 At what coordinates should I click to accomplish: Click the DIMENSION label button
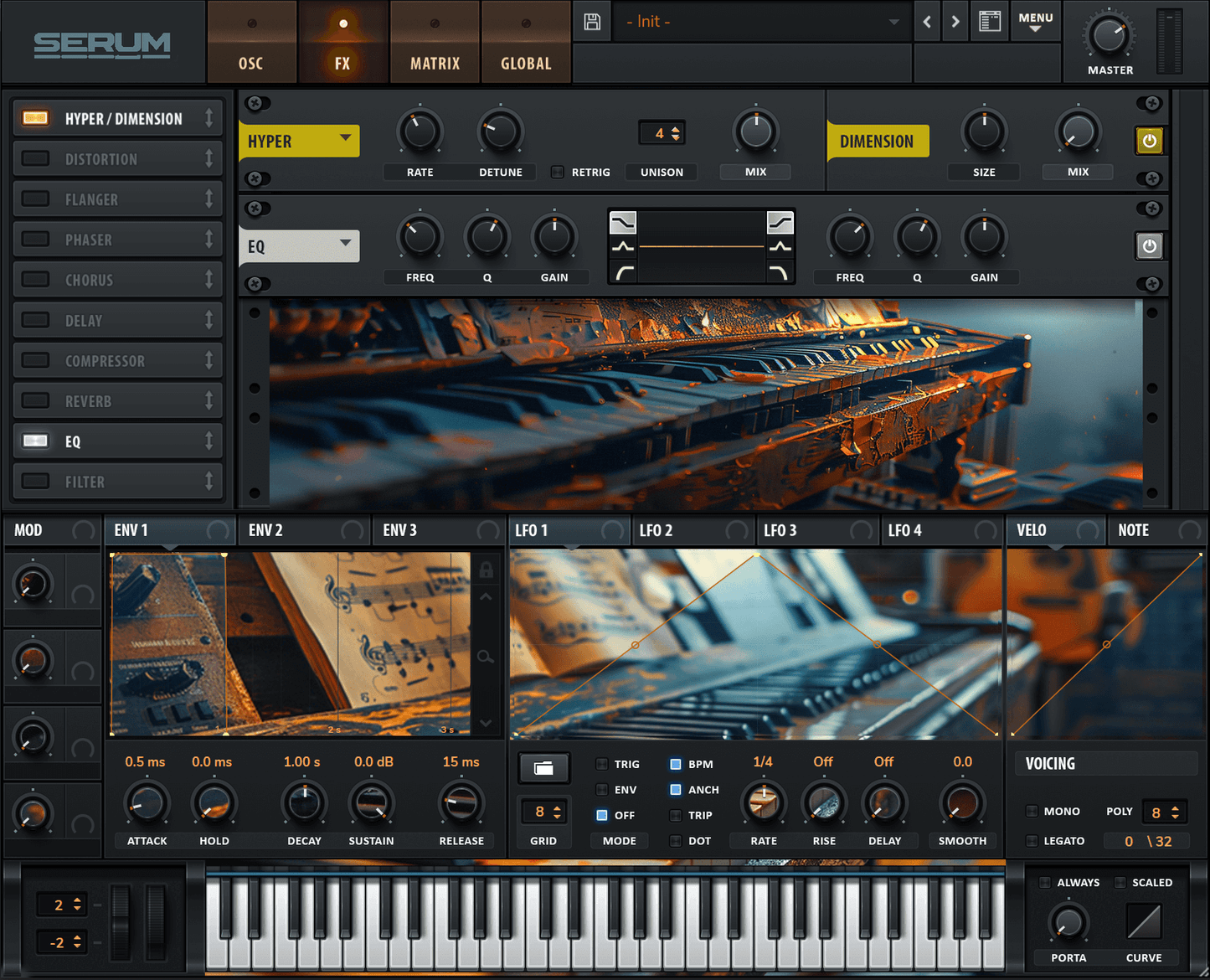[x=878, y=141]
